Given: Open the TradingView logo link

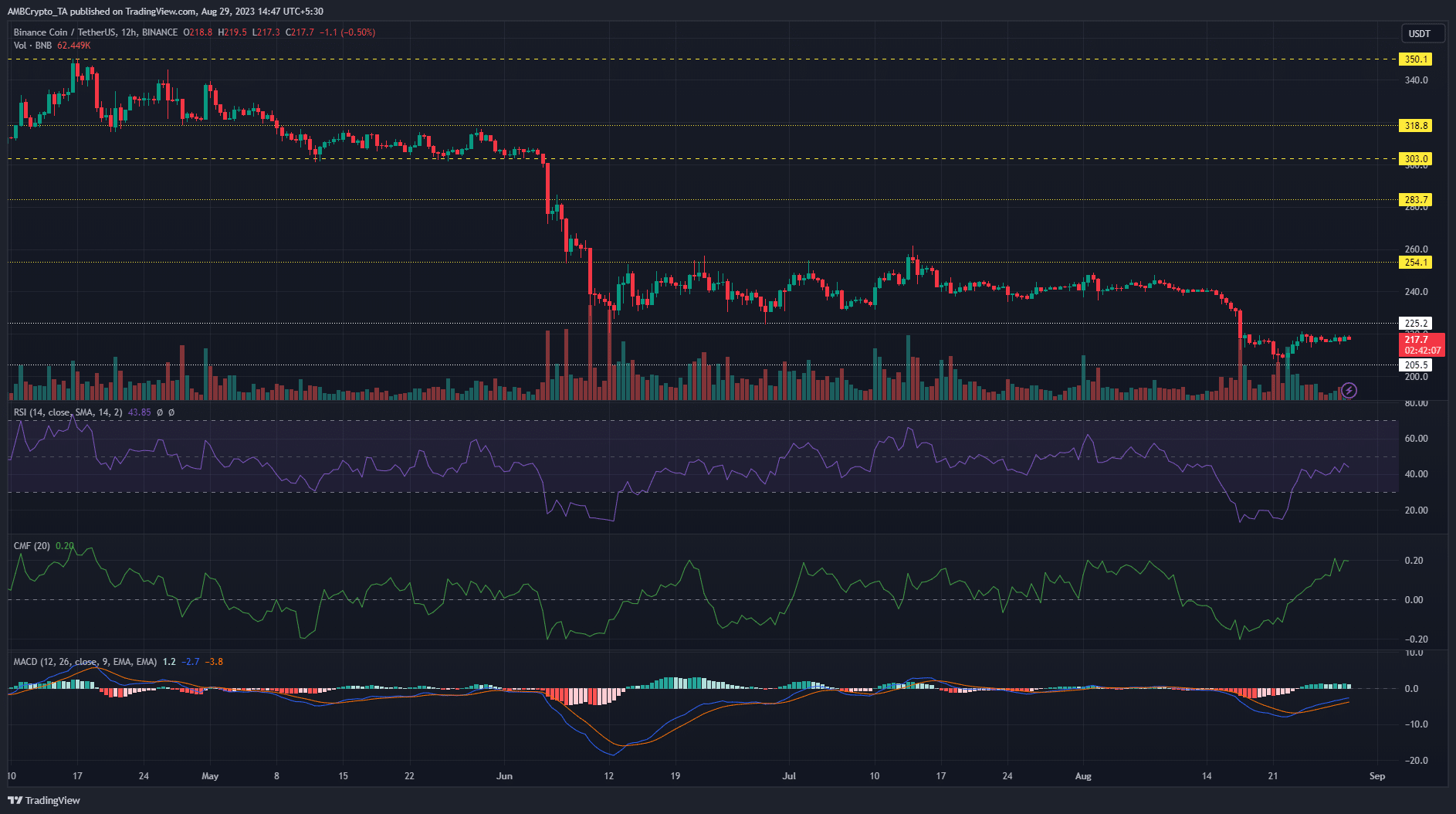Looking at the screenshot, I should (x=45, y=800).
